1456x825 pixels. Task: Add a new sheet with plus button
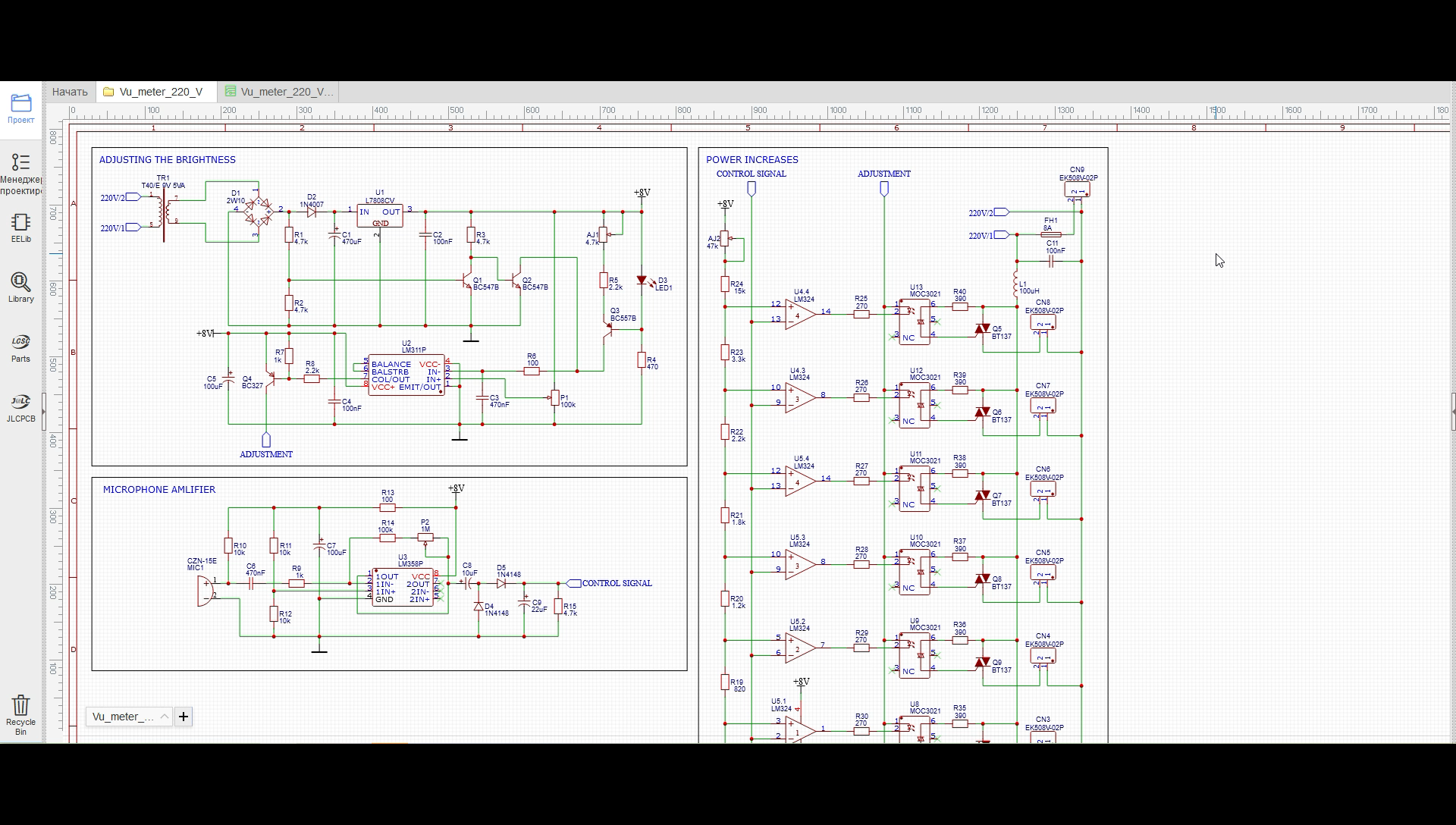(x=184, y=717)
